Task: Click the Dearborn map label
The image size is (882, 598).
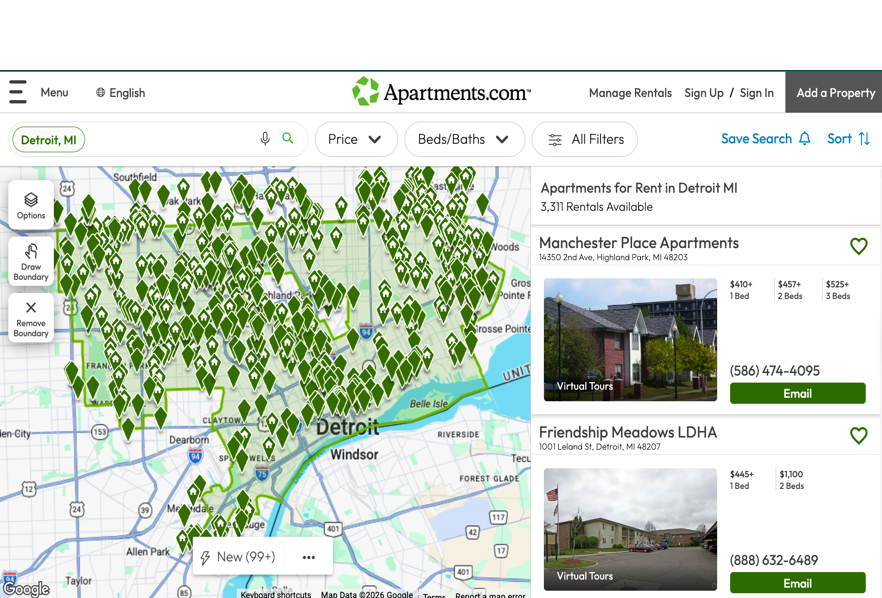Action: [189, 439]
